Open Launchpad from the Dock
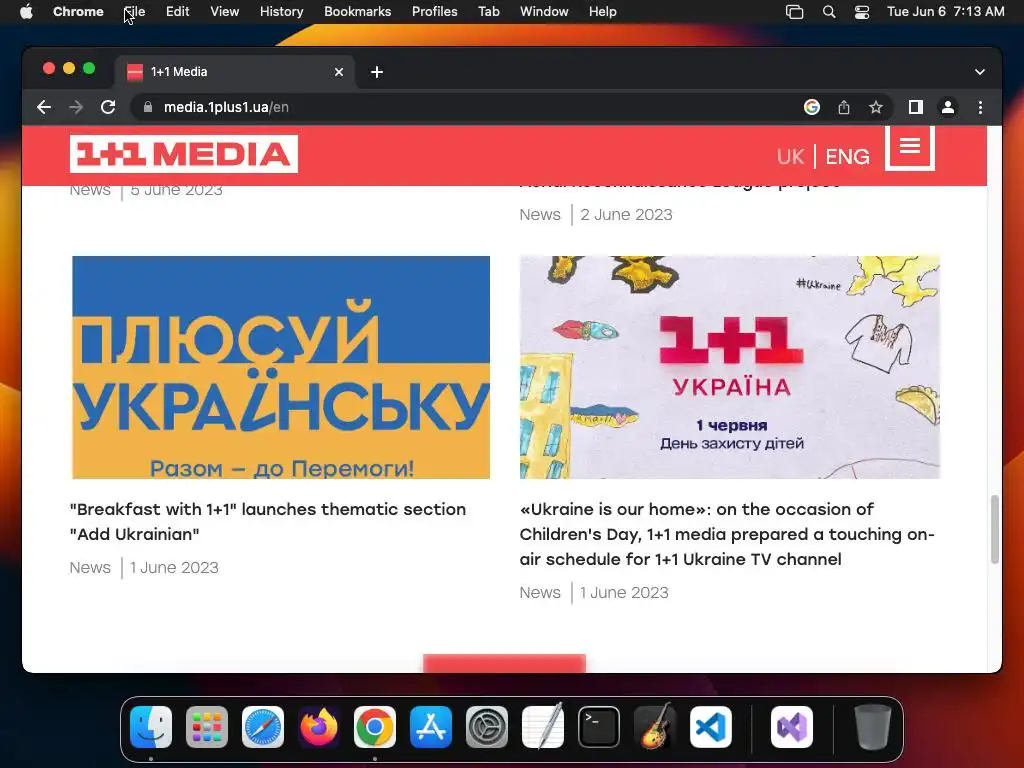The width and height of the screenshot is (1024, 768). click(207, 727)
